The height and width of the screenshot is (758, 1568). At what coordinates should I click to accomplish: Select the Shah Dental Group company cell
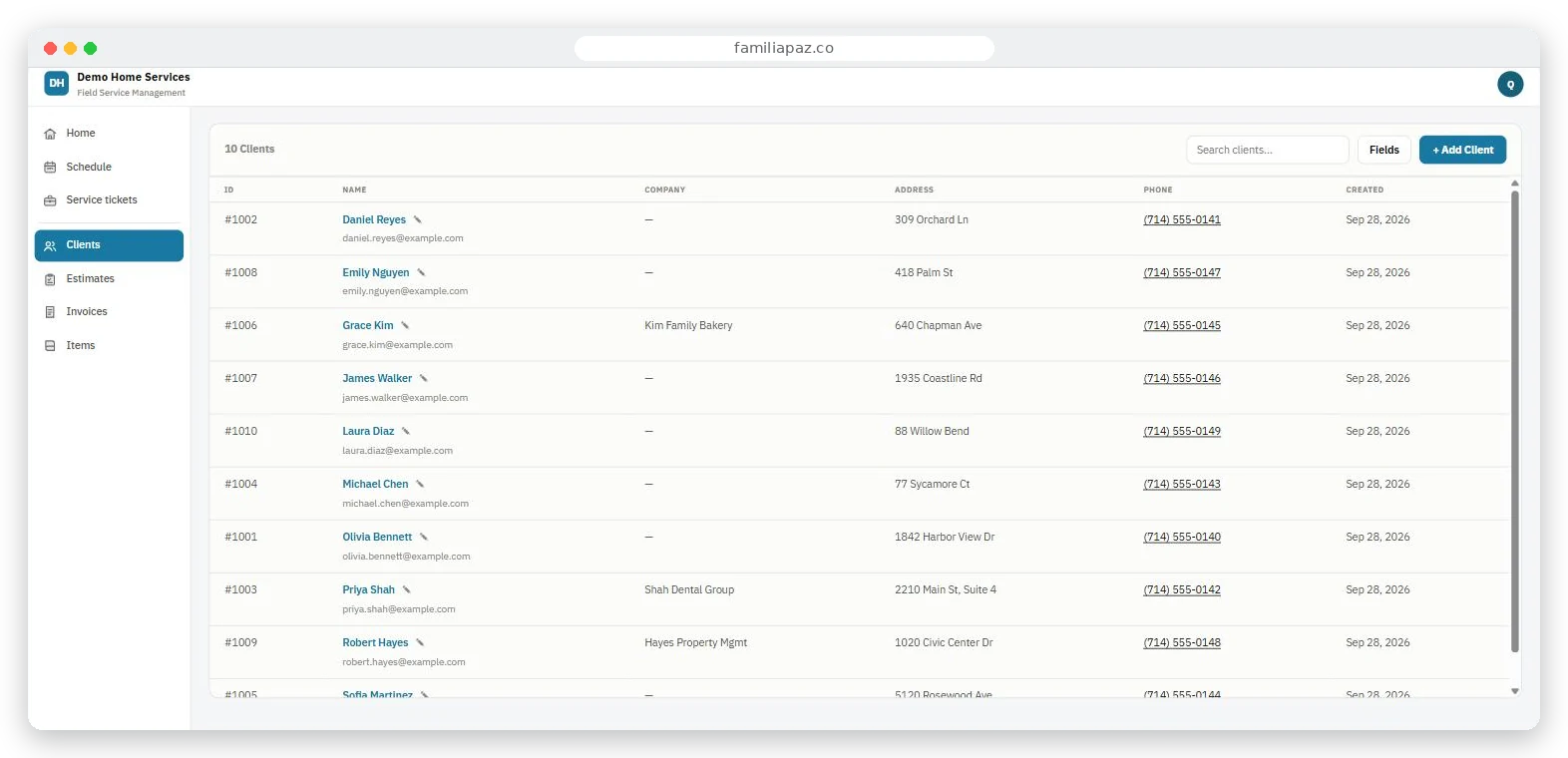coord(689,589)
